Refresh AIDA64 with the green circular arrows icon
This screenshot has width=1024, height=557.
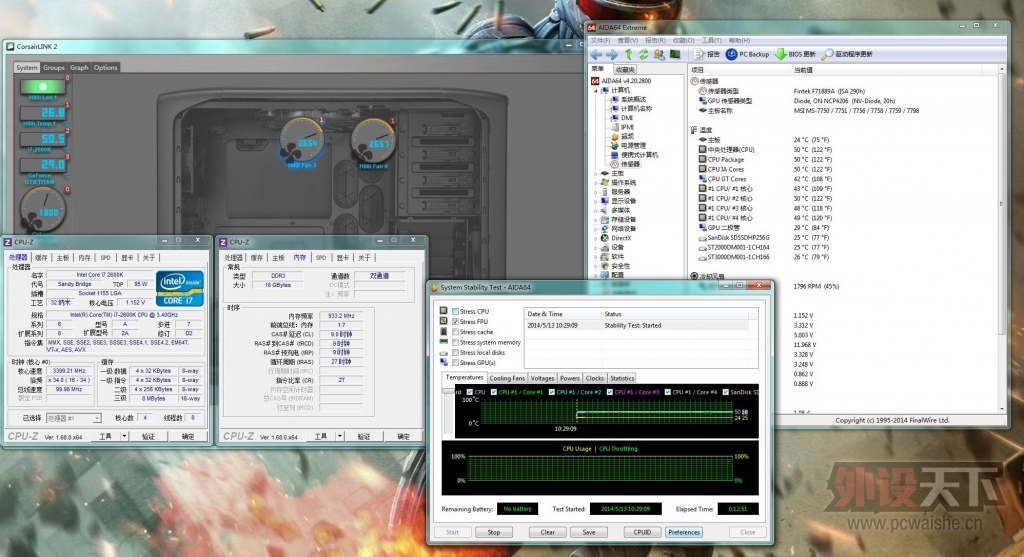[643, 54]
